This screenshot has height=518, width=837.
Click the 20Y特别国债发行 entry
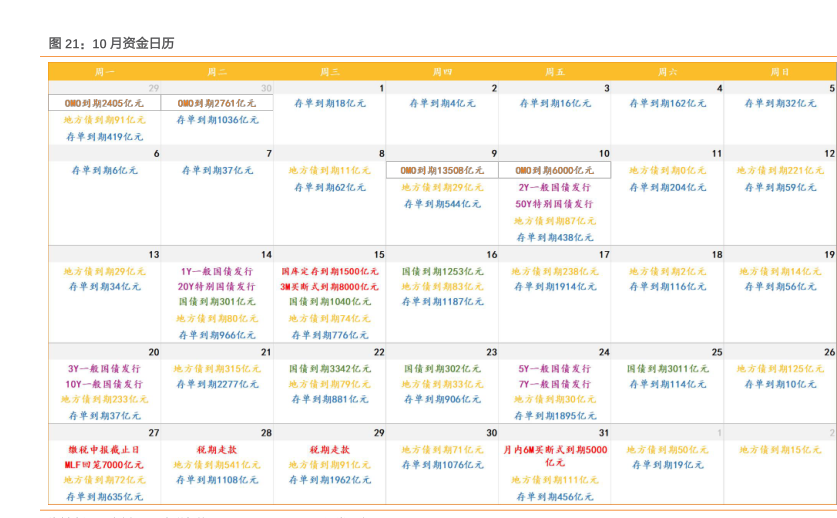[217, 287]
